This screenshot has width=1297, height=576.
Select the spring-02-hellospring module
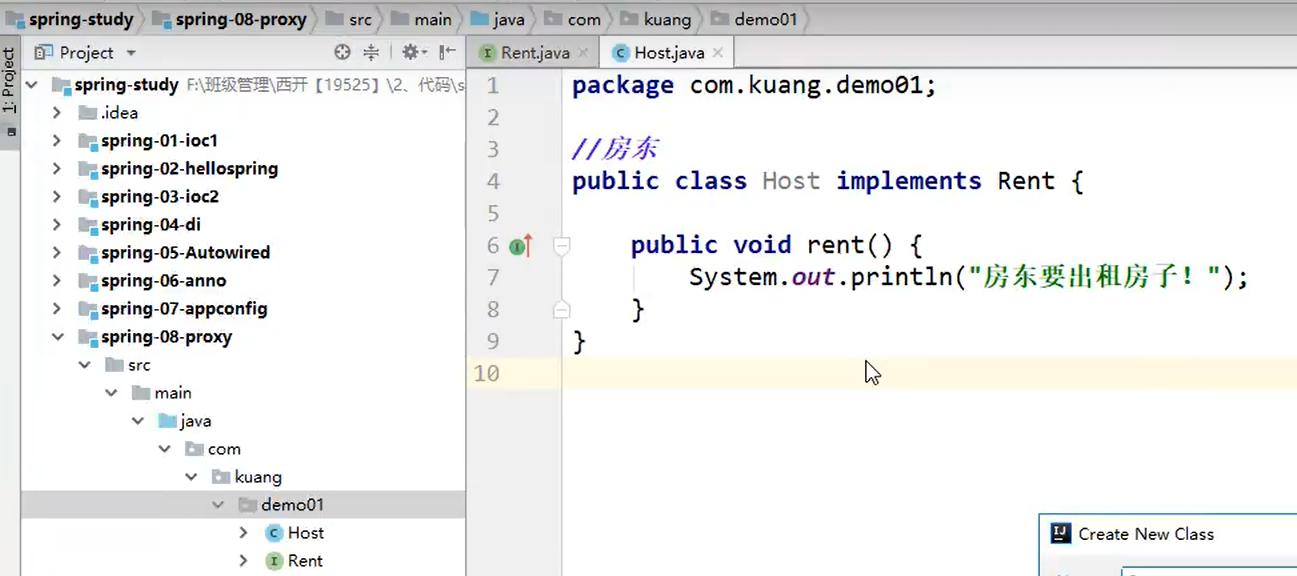[x=189, y=169]
